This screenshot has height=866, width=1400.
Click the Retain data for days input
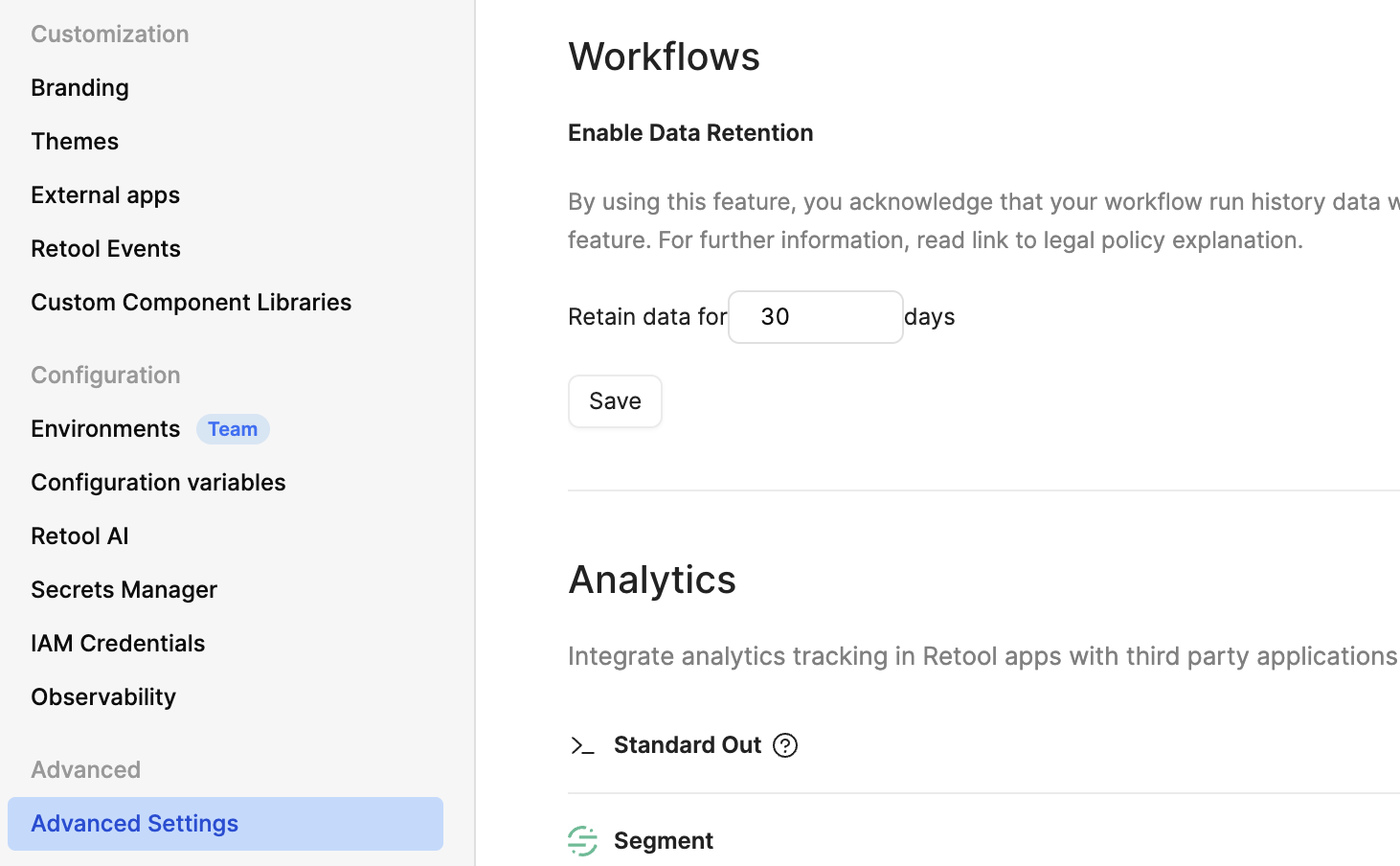(x=816, y=317)
